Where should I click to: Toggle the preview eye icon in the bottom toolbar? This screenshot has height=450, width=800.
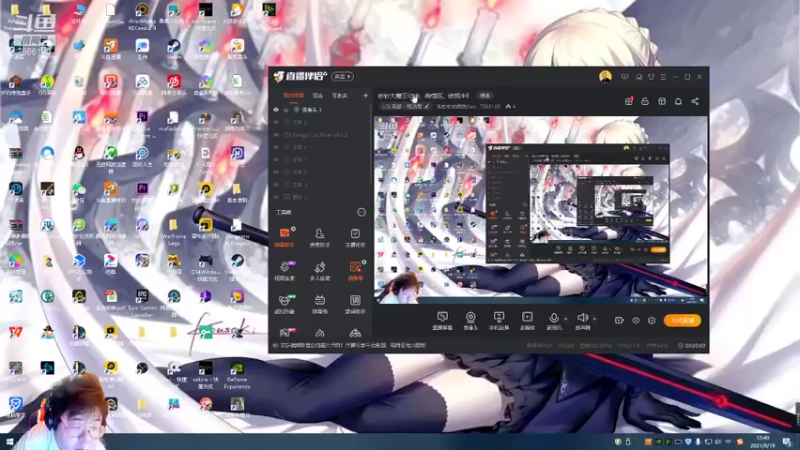click(636, 320)
